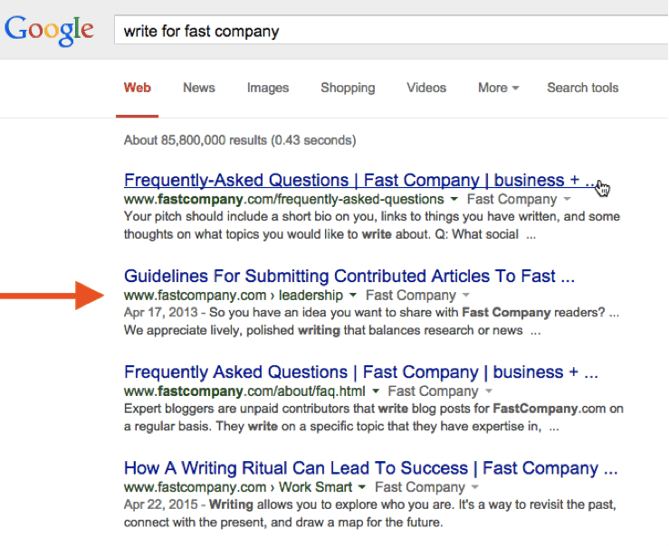Expand green arrow after frequently-asked-questions URL

coord(454,200)
